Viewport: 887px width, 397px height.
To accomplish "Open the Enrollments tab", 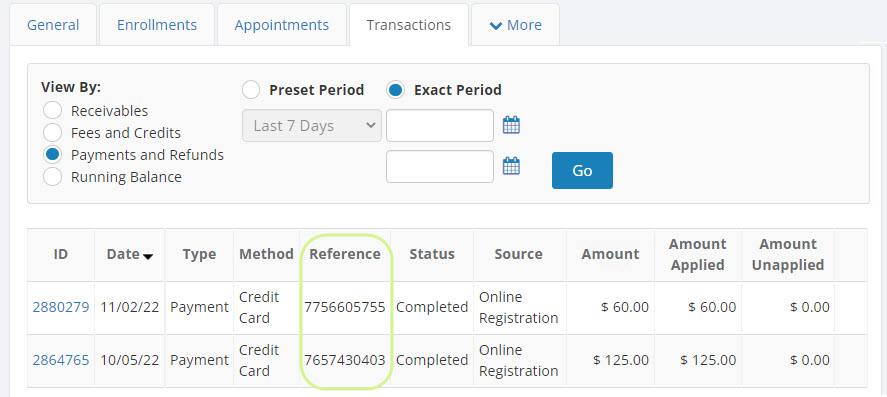I will point(157,25).
